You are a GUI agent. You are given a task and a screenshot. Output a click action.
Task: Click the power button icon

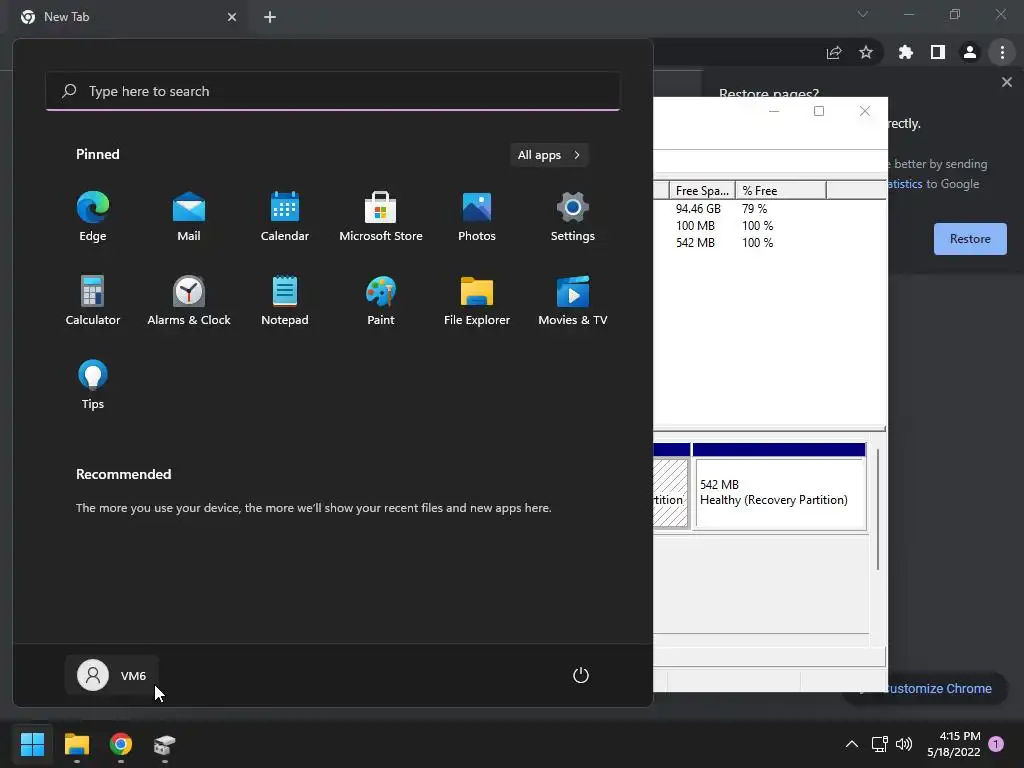581,675
